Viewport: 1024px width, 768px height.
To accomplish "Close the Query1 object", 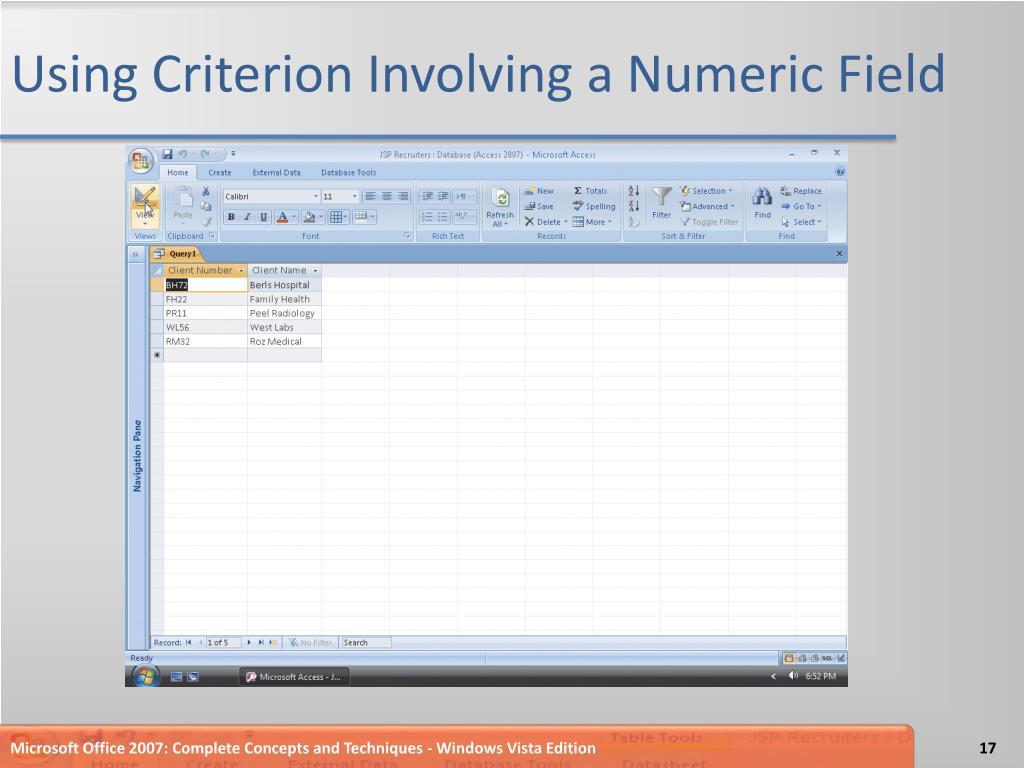I will click(x=839, y=253).
